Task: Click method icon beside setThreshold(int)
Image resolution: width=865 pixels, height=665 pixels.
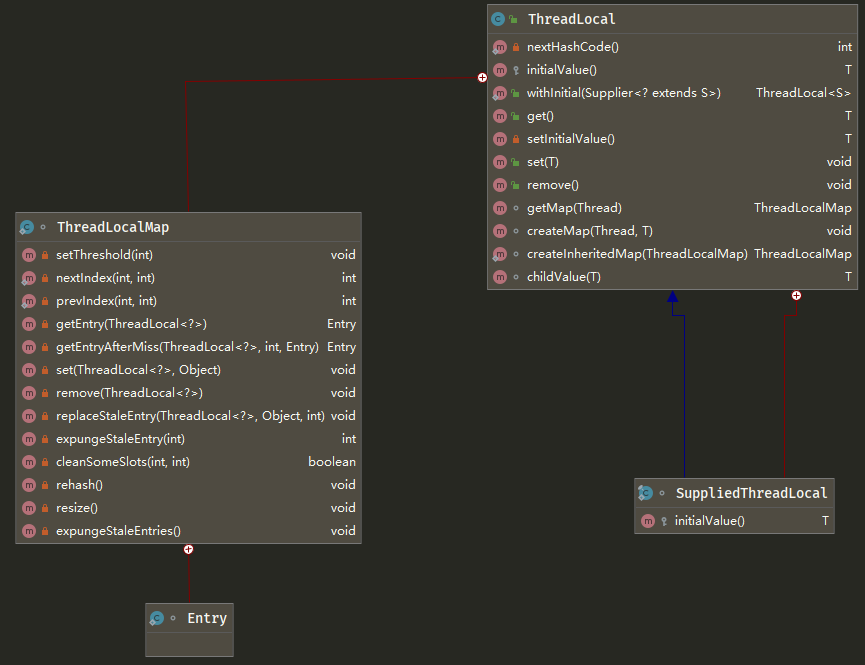Action: click(29, 255)
